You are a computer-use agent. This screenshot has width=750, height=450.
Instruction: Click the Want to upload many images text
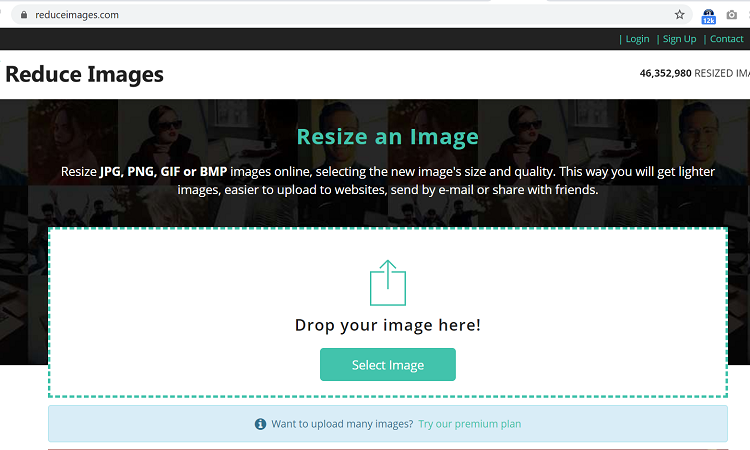[x=342, y=424]
